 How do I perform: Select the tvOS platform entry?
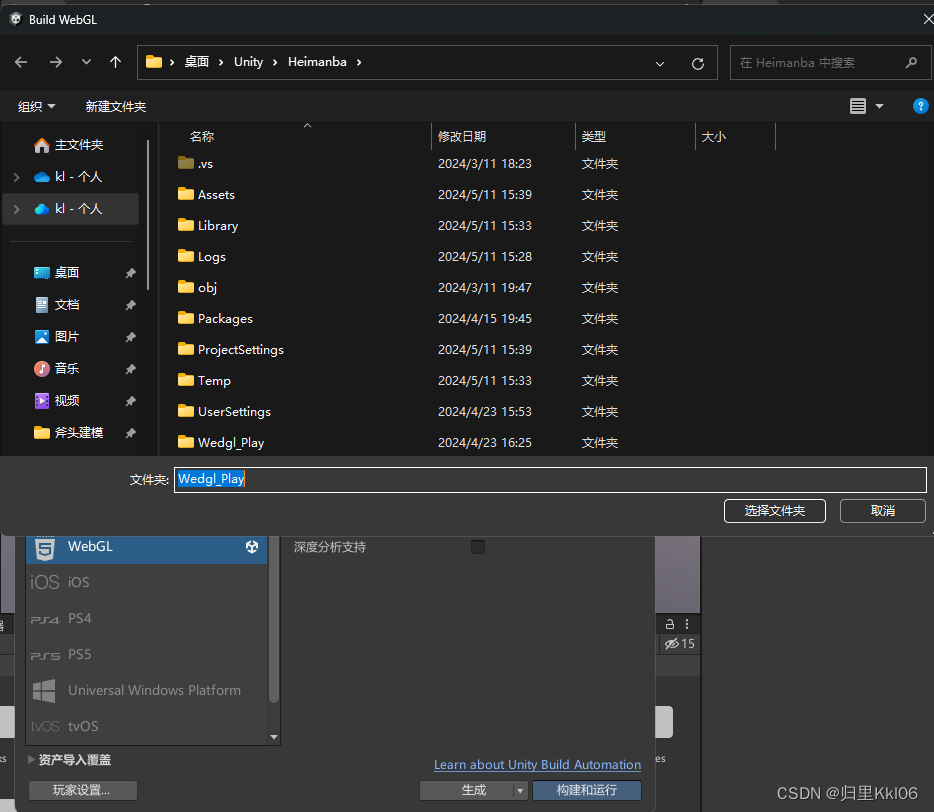point(85,726)
